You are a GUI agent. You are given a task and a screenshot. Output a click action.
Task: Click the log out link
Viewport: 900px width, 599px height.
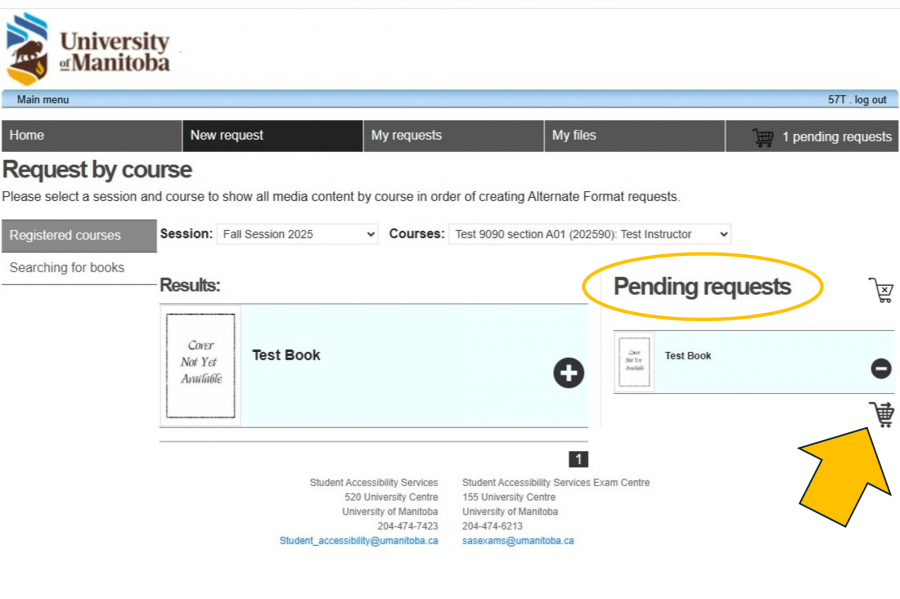point(870,100)
